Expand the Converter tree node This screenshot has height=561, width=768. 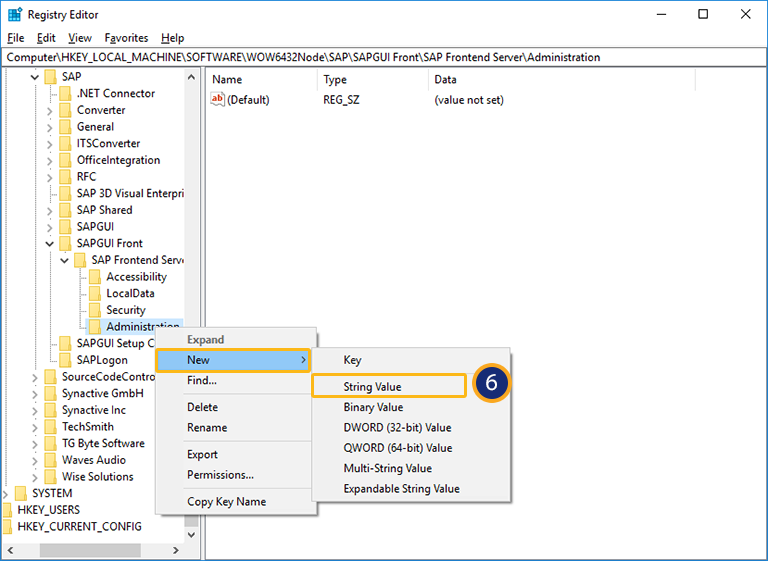click(x=50, y=110)
